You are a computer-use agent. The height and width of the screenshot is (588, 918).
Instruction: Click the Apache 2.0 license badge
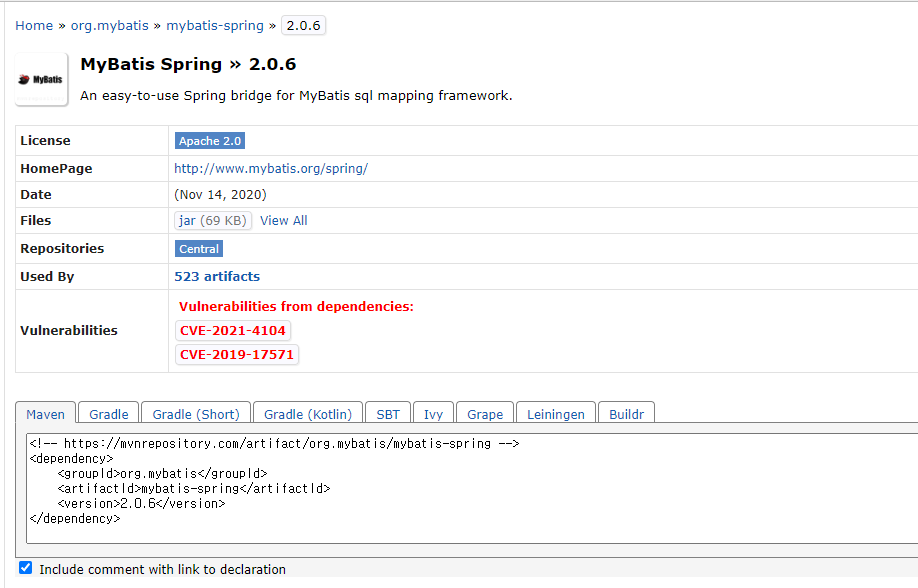pos(210,141)
